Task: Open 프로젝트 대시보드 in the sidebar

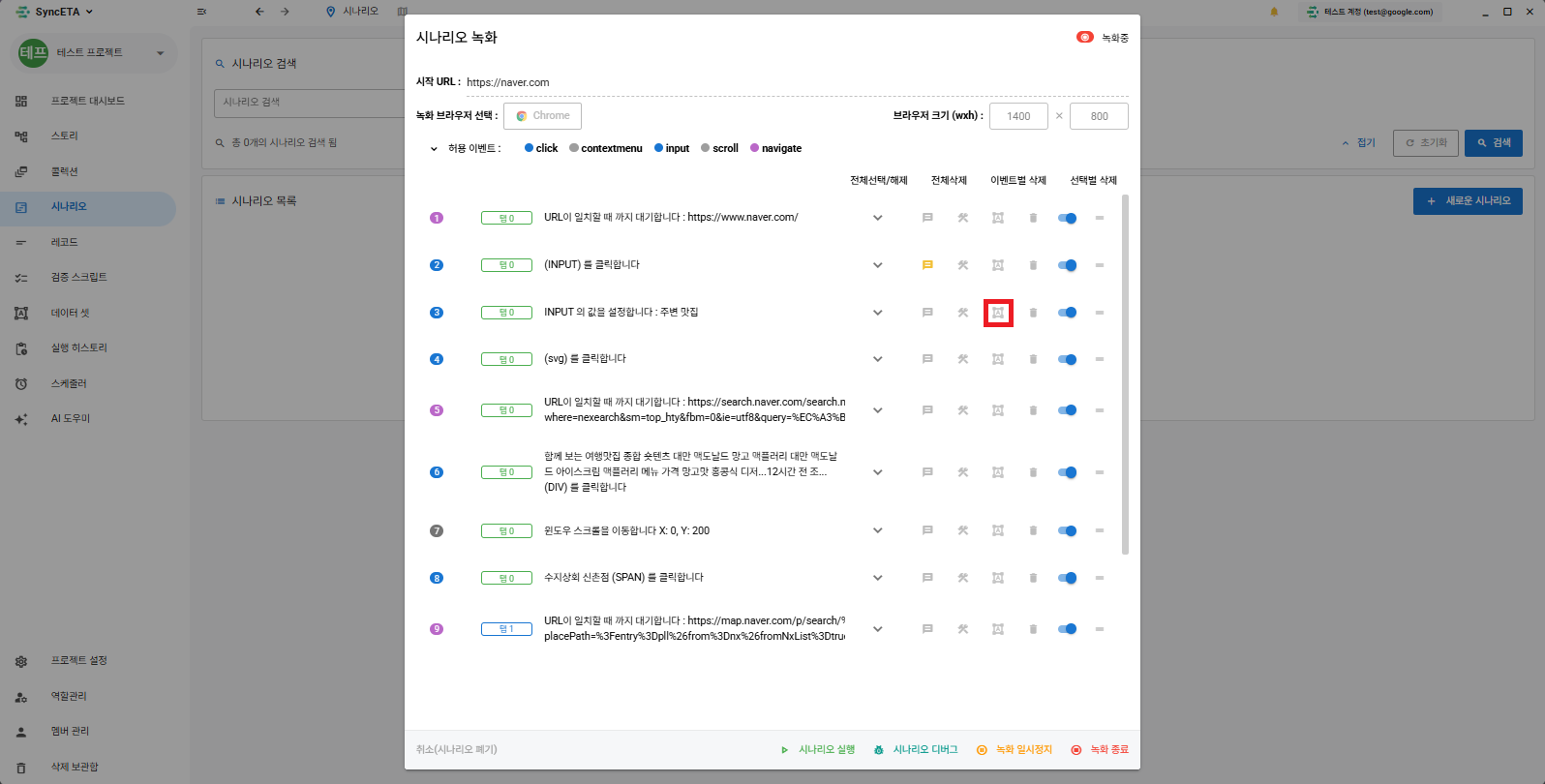Action: tap(88, 101)
